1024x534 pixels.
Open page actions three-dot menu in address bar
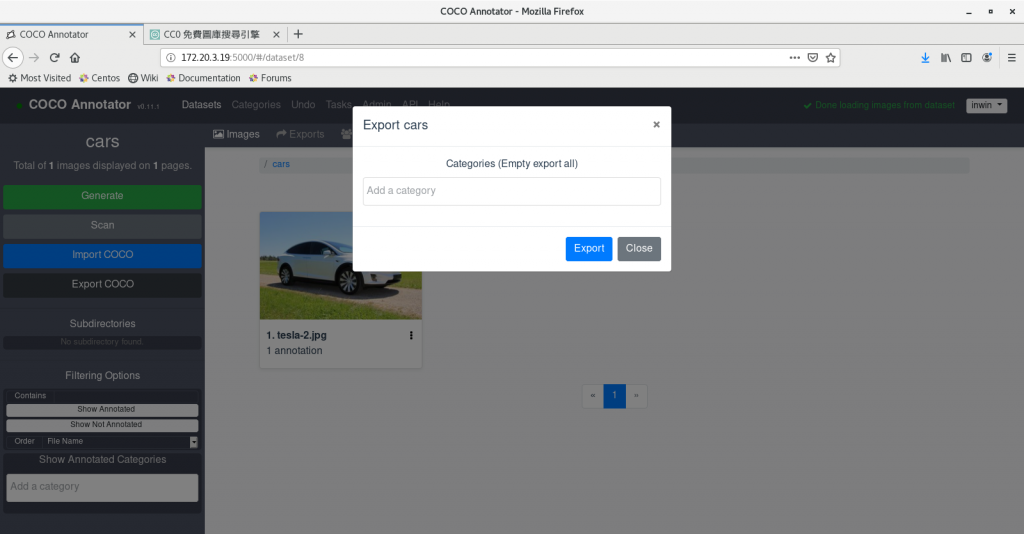click(795, 57)
